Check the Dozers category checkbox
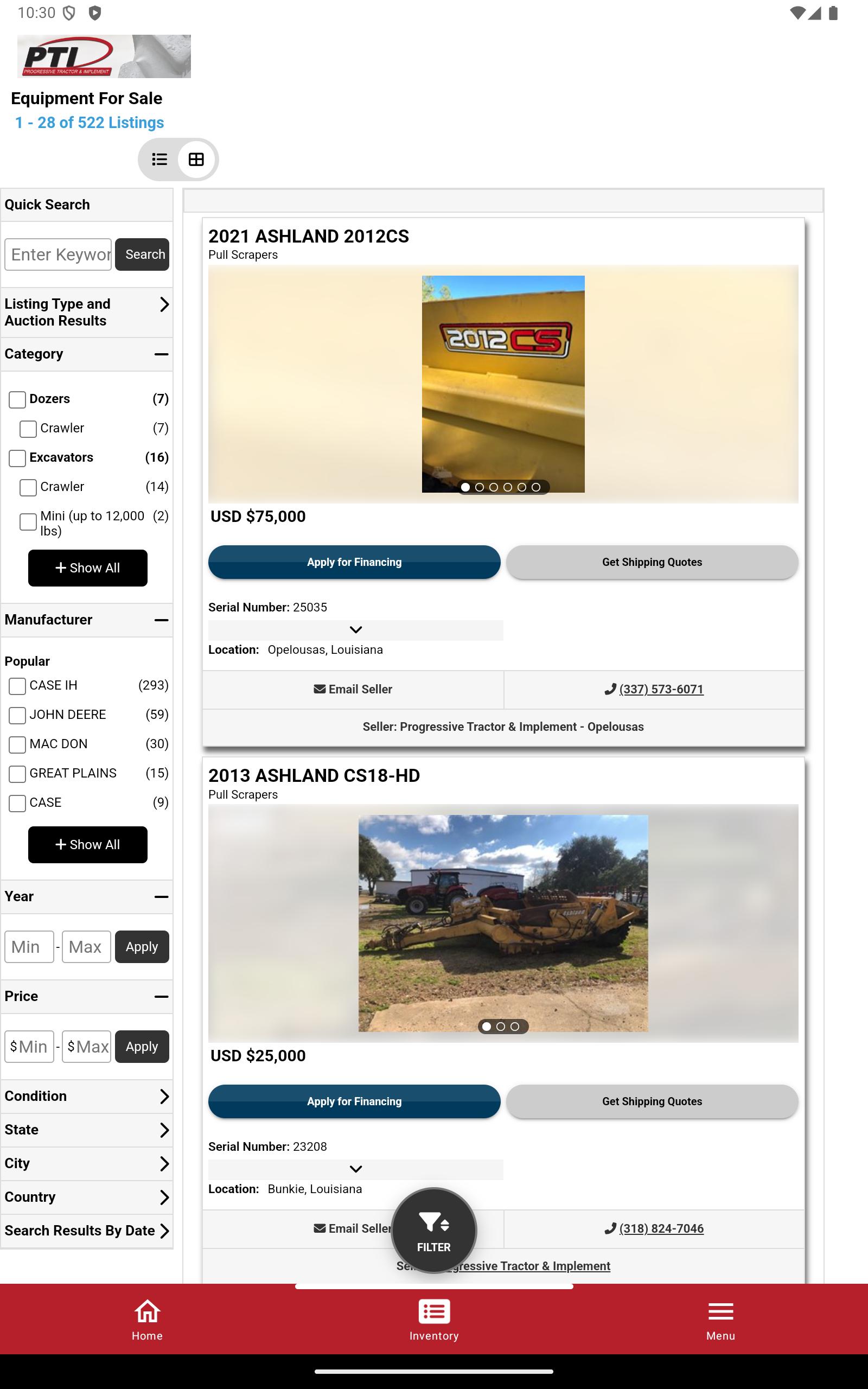Image resolution: width=868 pixels, height=1389 pixels. (x=17, y=399)
